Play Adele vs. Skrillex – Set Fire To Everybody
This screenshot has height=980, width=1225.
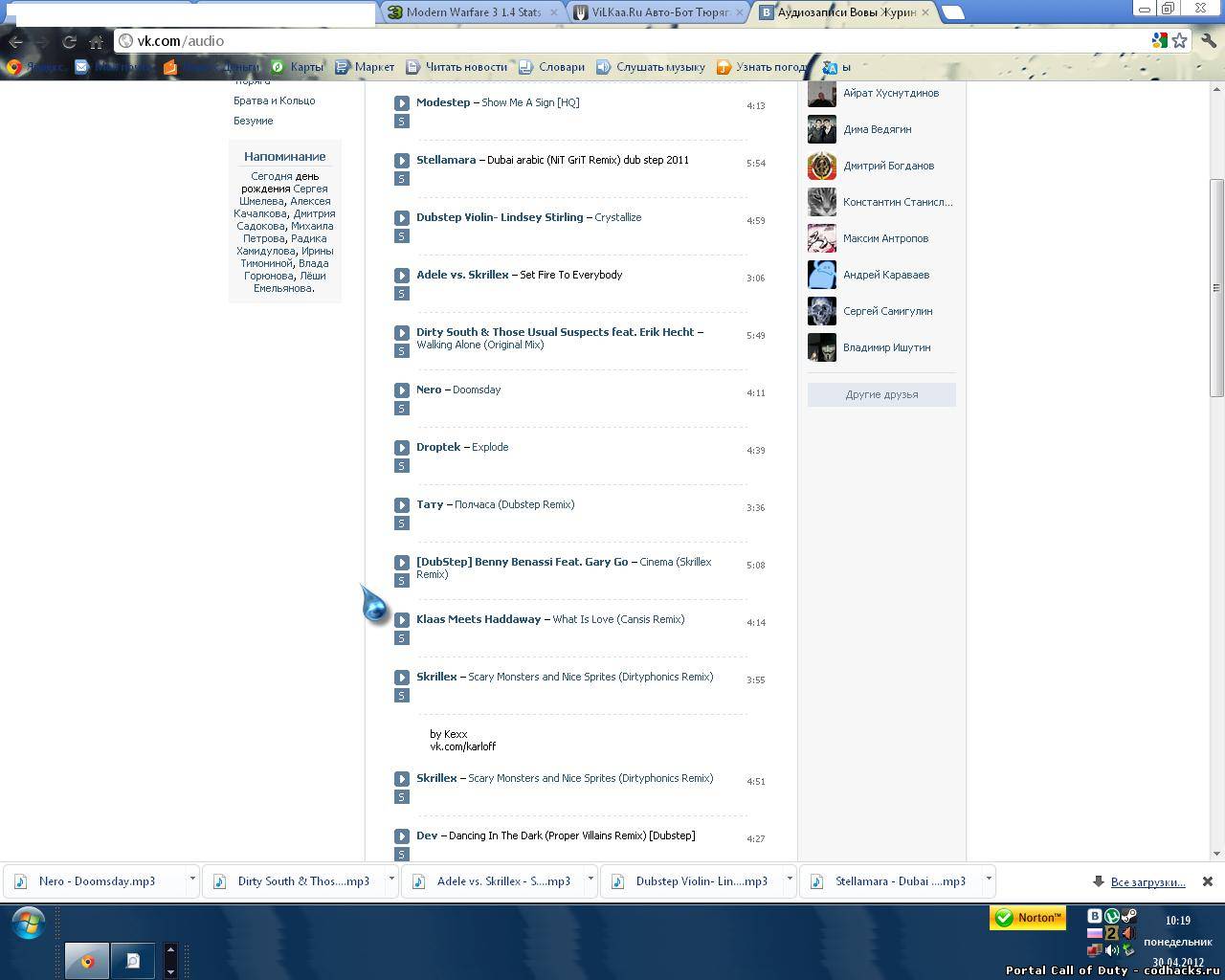(x=402, y=276)
